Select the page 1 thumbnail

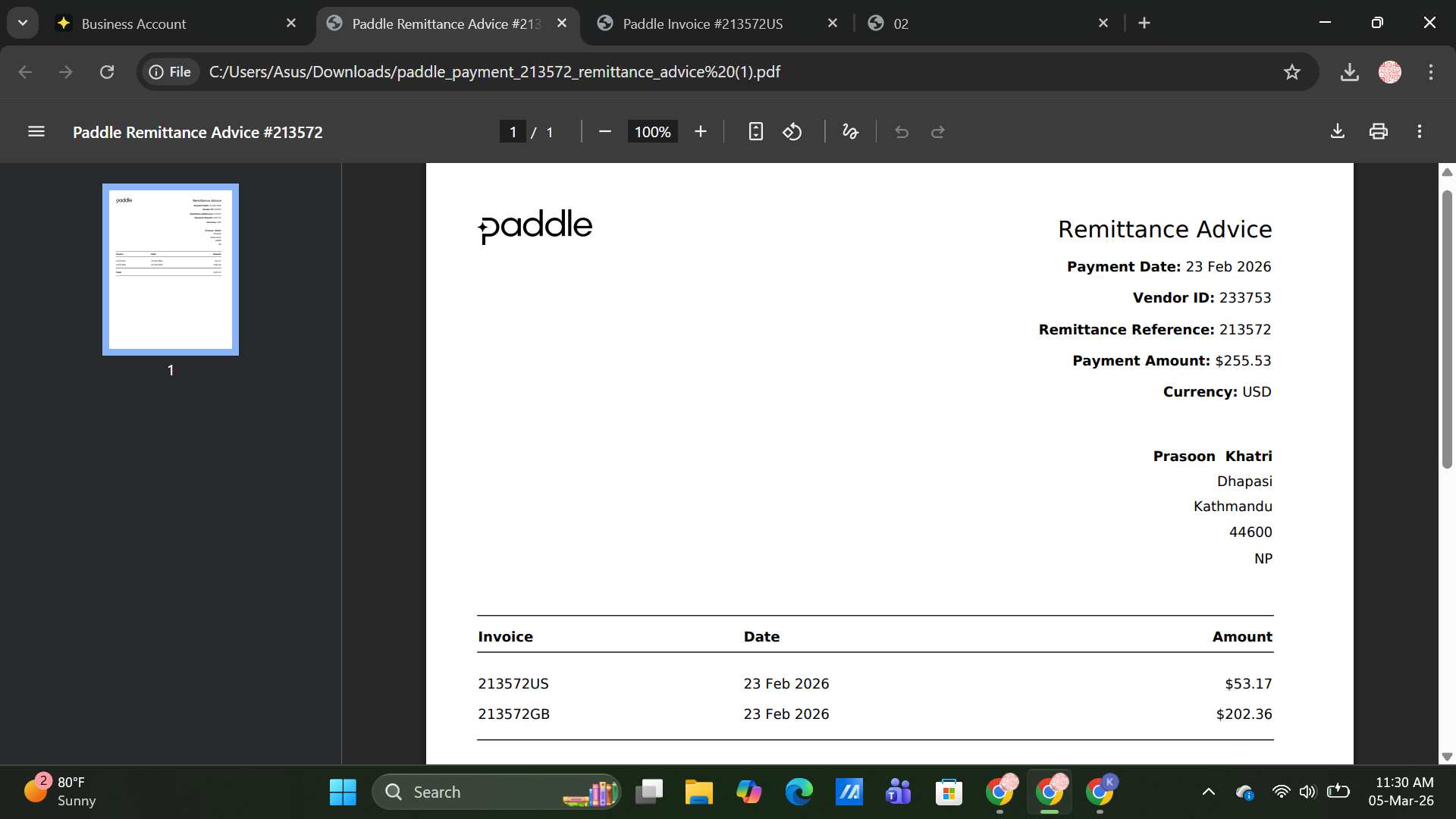(171, 269)
